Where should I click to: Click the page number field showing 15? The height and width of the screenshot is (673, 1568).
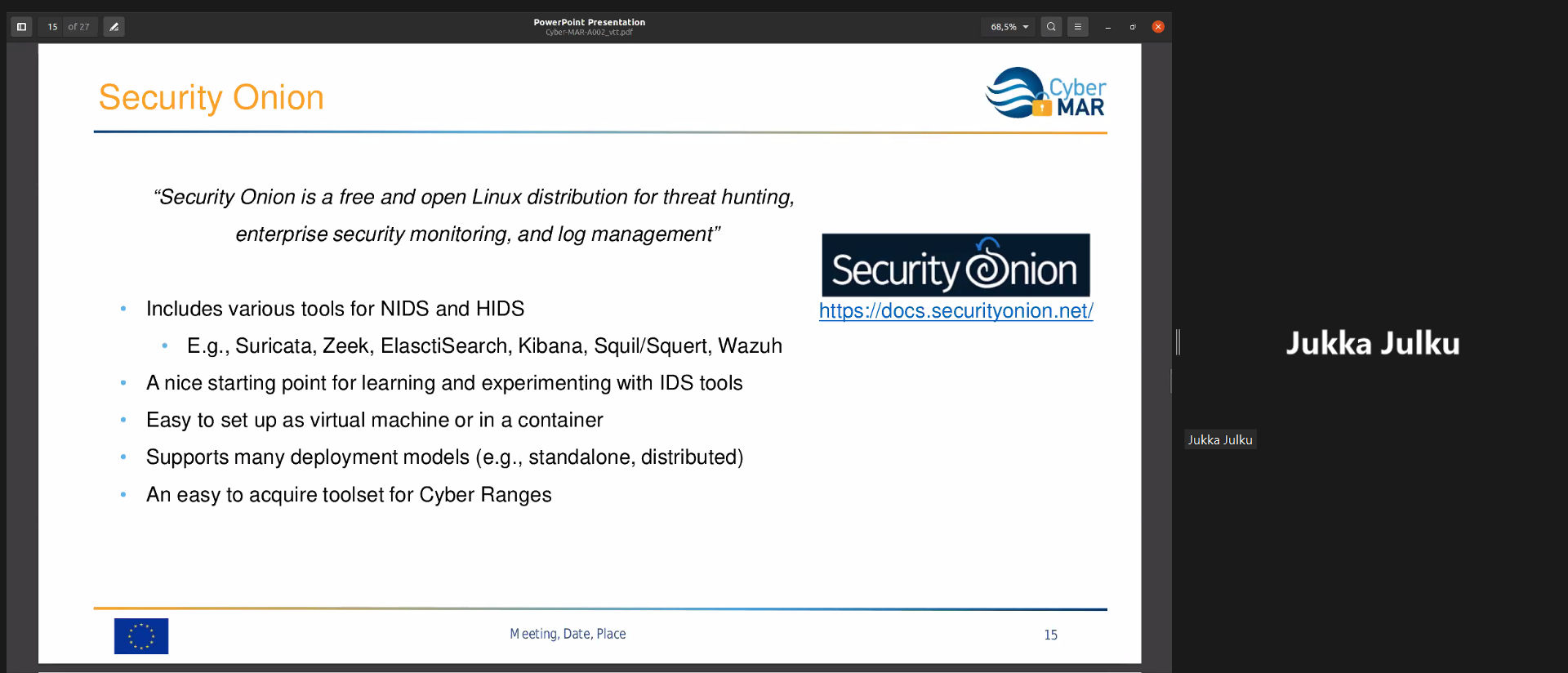pyautogui.click(x=52, y=27)
